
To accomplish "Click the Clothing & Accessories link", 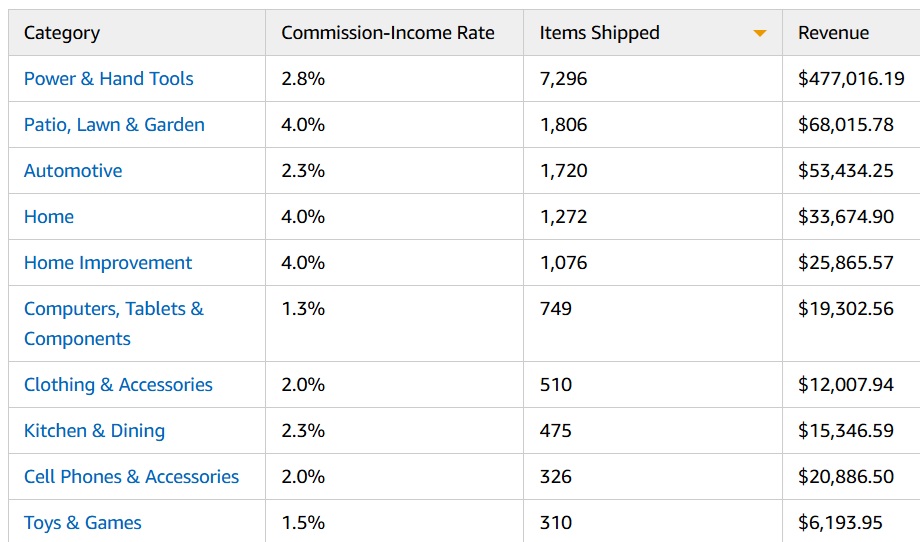I will coord(118,385).
